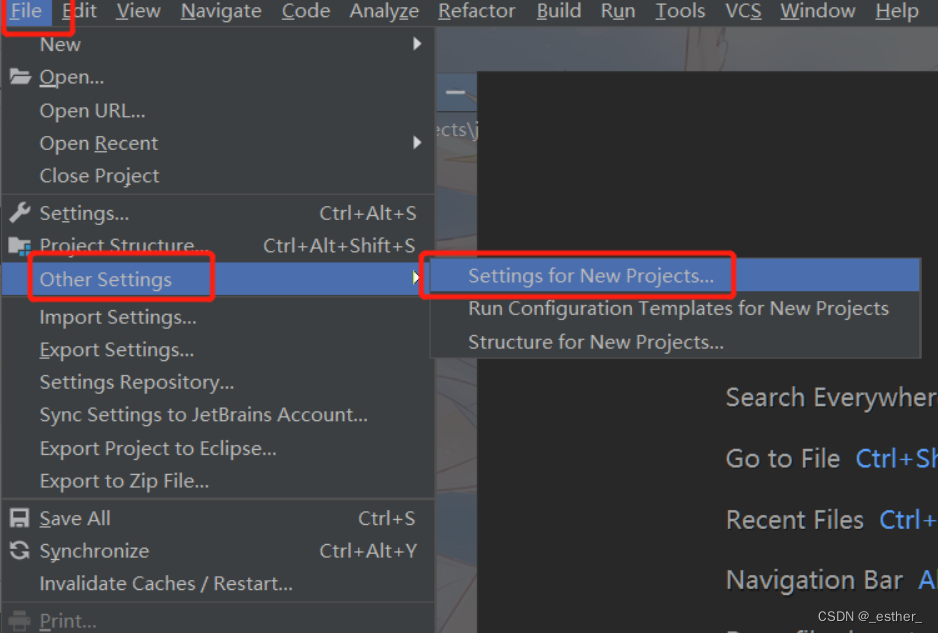938x633 pixels.
Task: Click the New submenu arrow
Action: (x=417, y=44)
